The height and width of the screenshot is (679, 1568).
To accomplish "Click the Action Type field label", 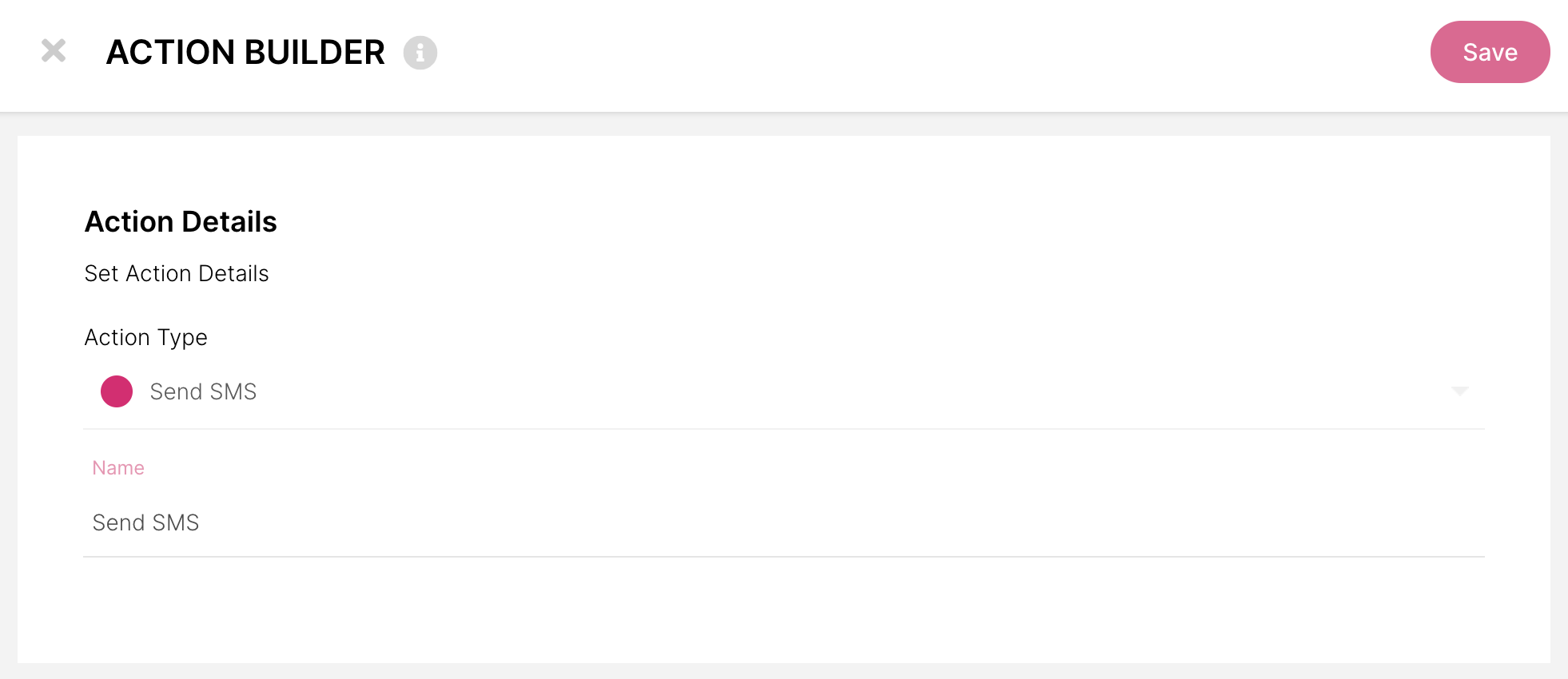I will tap(146, 337).
